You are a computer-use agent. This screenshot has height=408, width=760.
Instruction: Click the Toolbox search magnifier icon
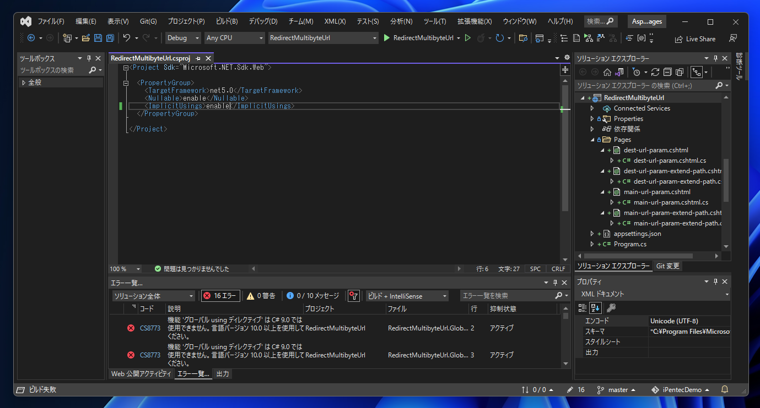92,70
